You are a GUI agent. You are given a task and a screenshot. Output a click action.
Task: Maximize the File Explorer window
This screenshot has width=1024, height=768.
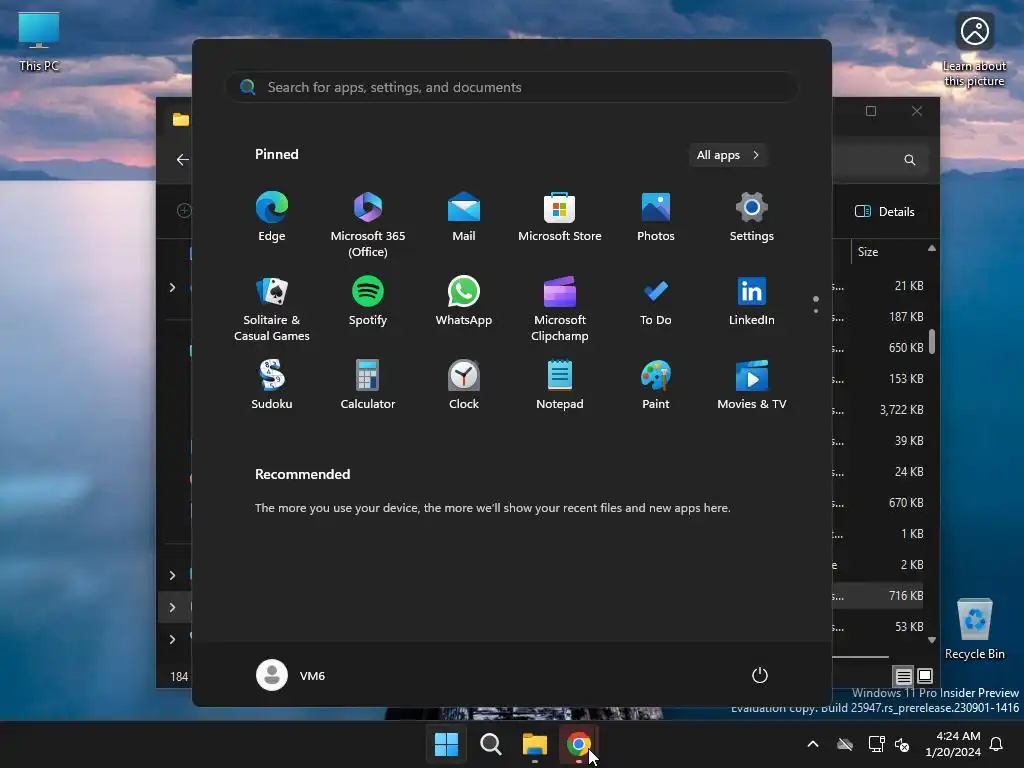(x=871, y=111)
